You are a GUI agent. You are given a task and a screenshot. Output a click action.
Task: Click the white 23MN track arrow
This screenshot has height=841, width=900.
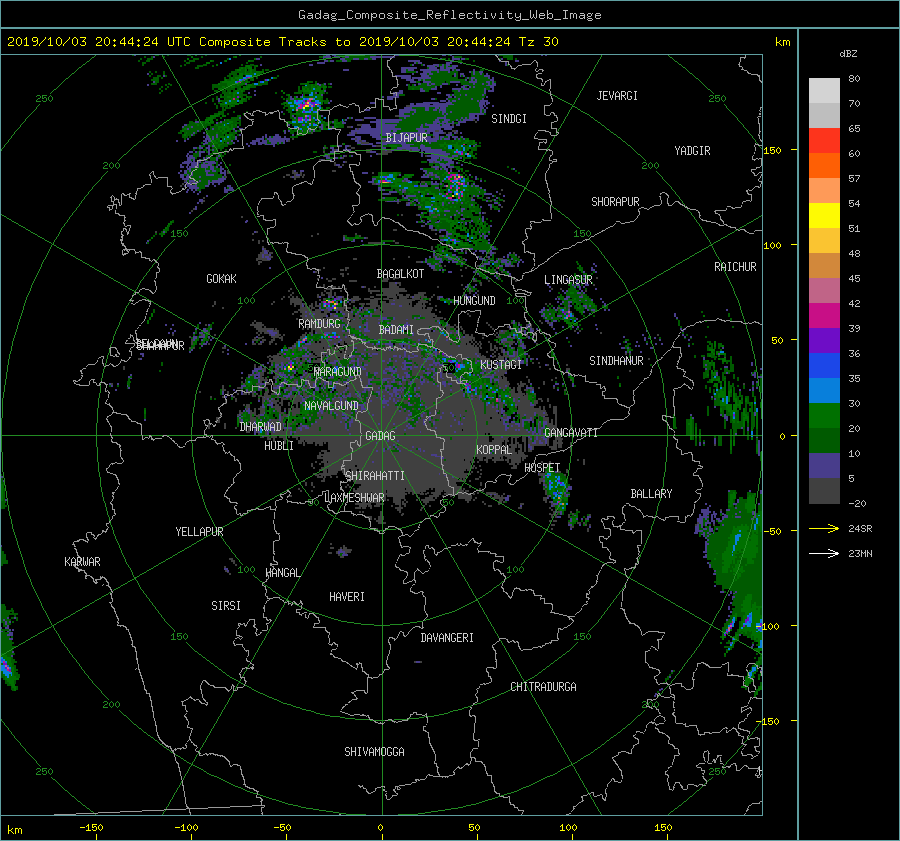click(824, 553)
